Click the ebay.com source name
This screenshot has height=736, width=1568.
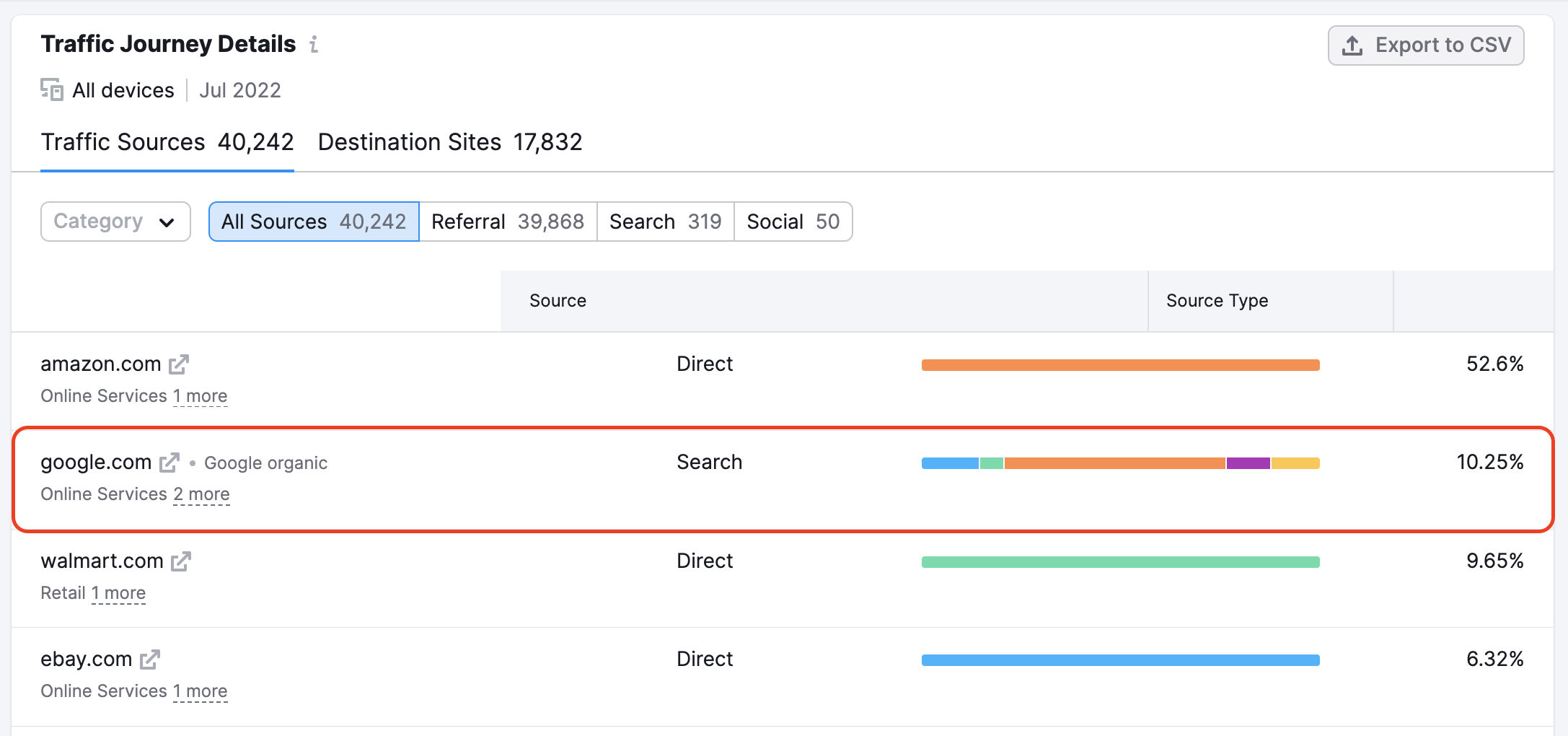87,659
